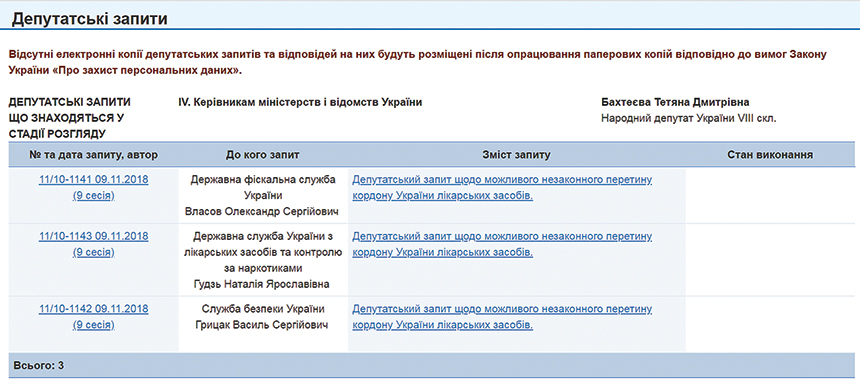Open request content link for Служба безпеки України

pos(502,317)
